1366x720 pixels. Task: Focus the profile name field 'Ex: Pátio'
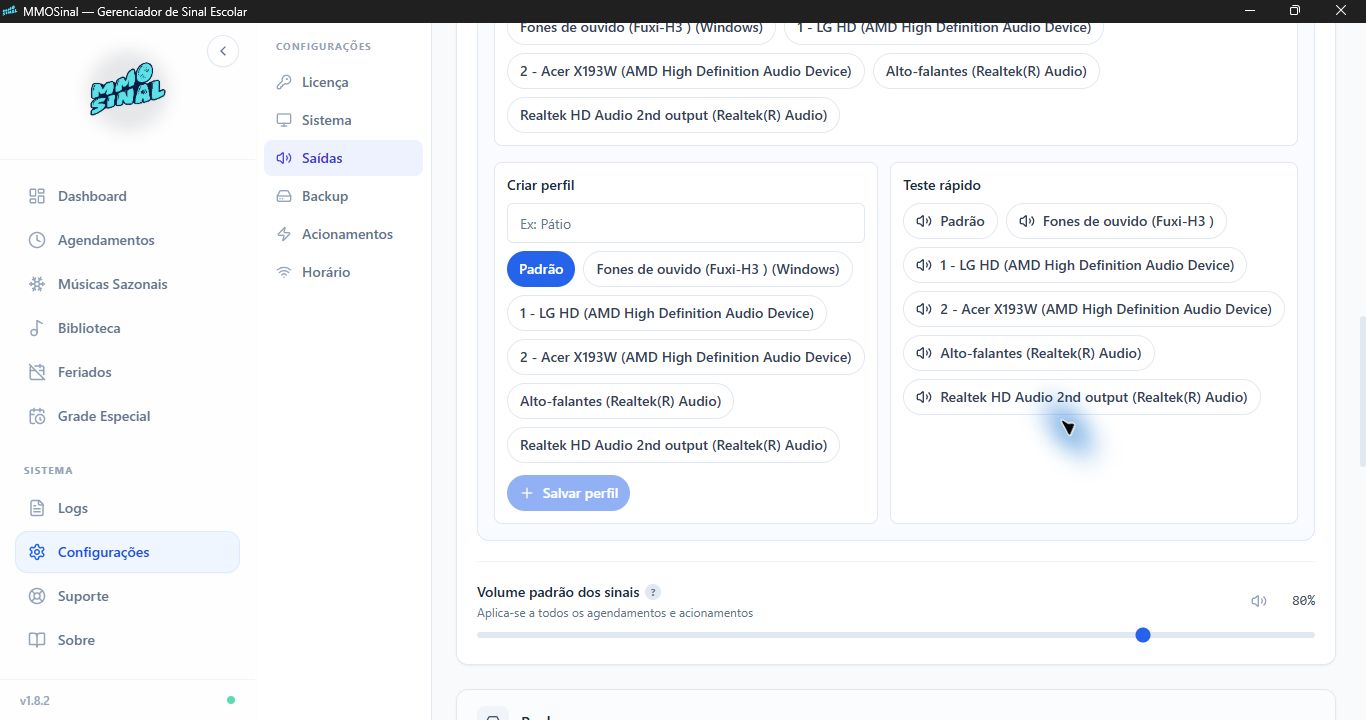(685, 223)
